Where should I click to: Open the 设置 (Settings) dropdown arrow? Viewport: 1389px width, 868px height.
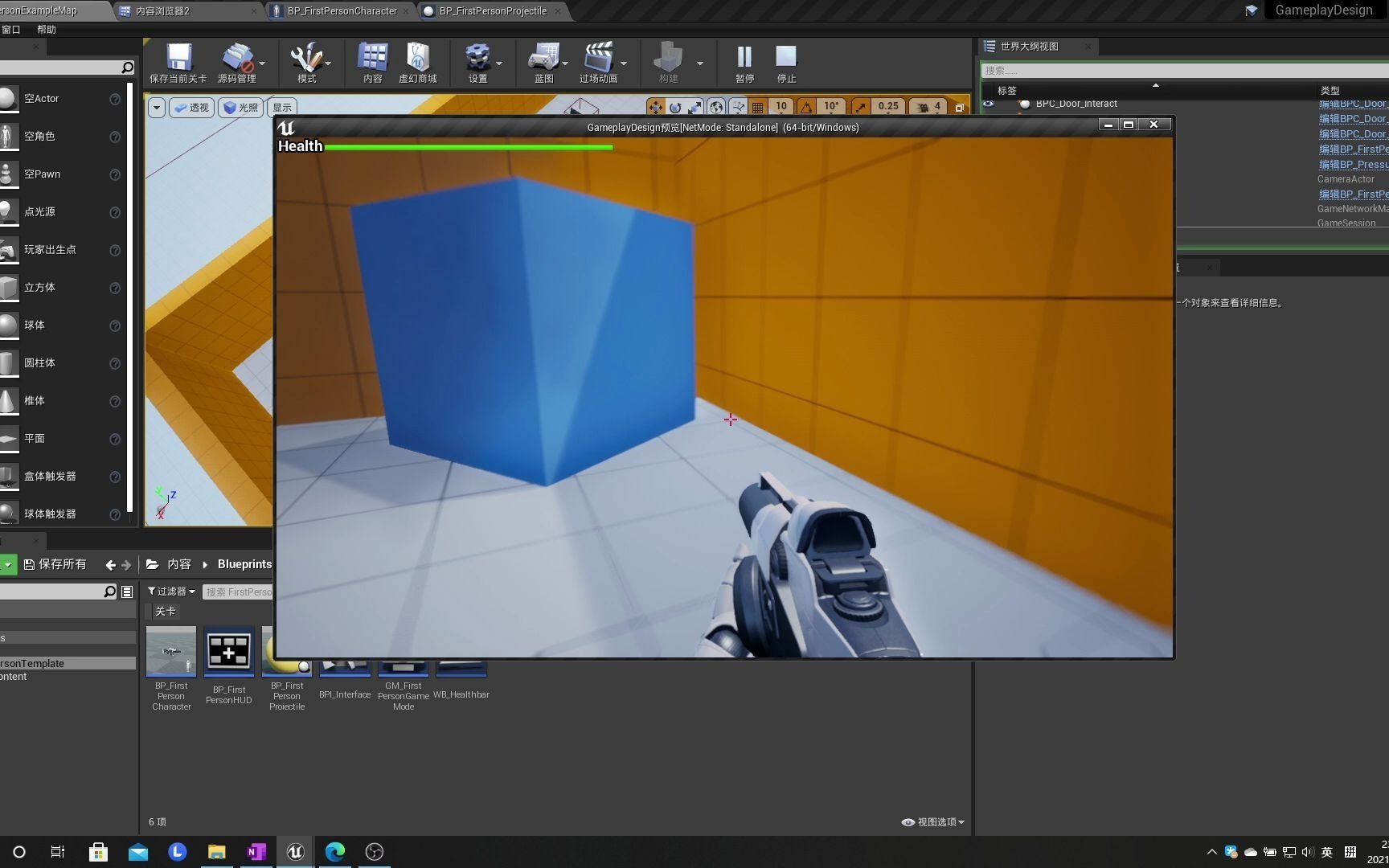[498, 63]
